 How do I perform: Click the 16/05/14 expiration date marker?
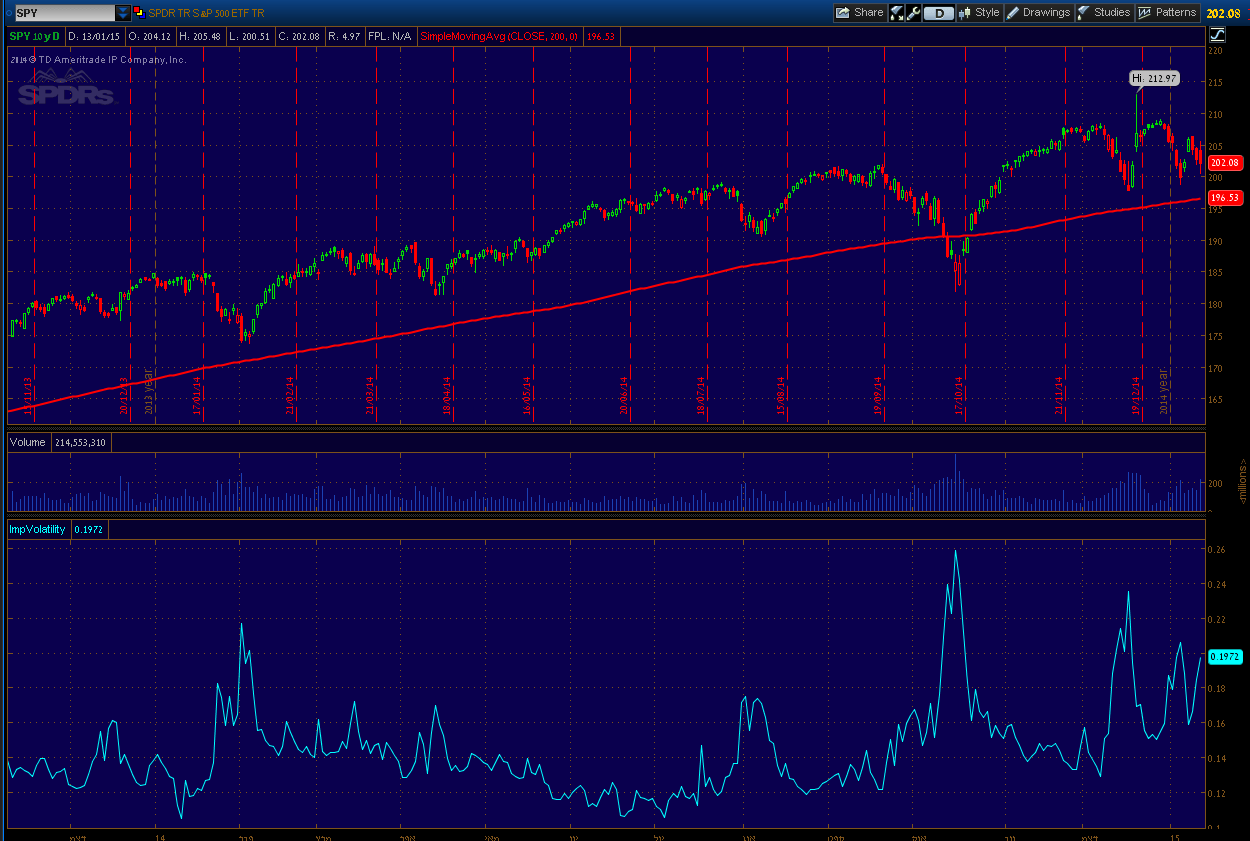coord(526,395)
